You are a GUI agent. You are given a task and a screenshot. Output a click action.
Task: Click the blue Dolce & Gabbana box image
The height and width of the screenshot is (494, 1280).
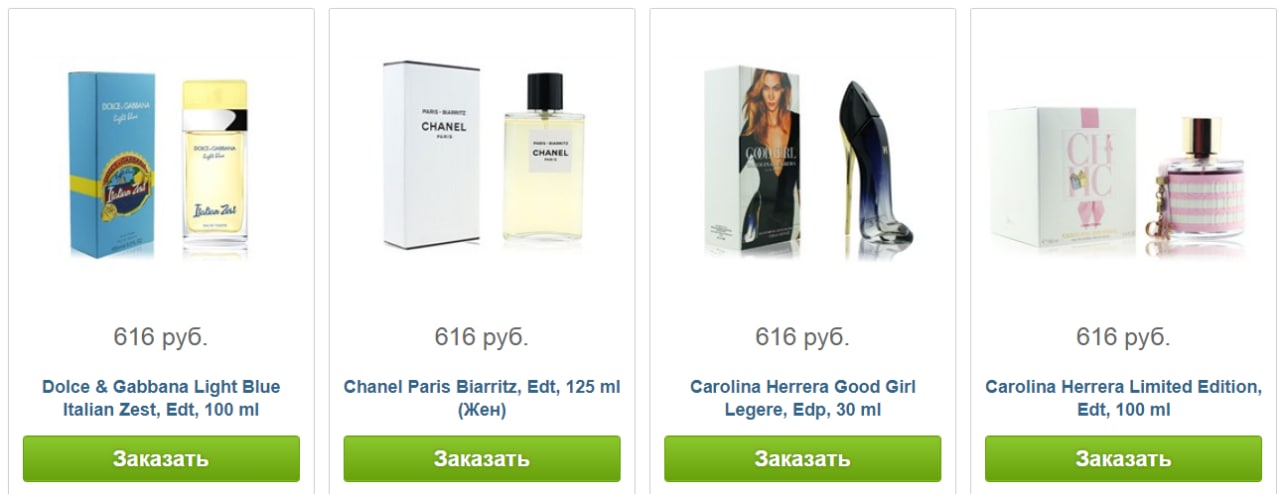pos(111,165)
